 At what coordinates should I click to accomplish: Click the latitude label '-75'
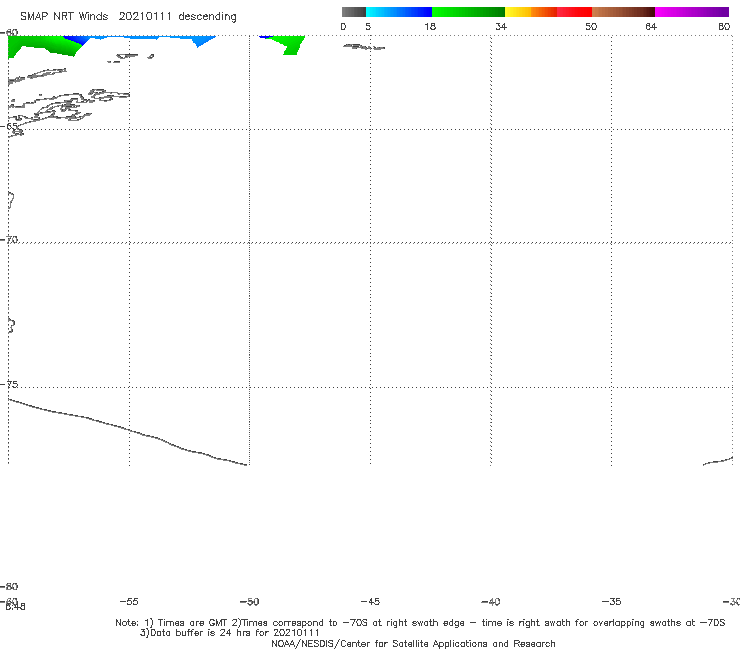pos(9,384)
